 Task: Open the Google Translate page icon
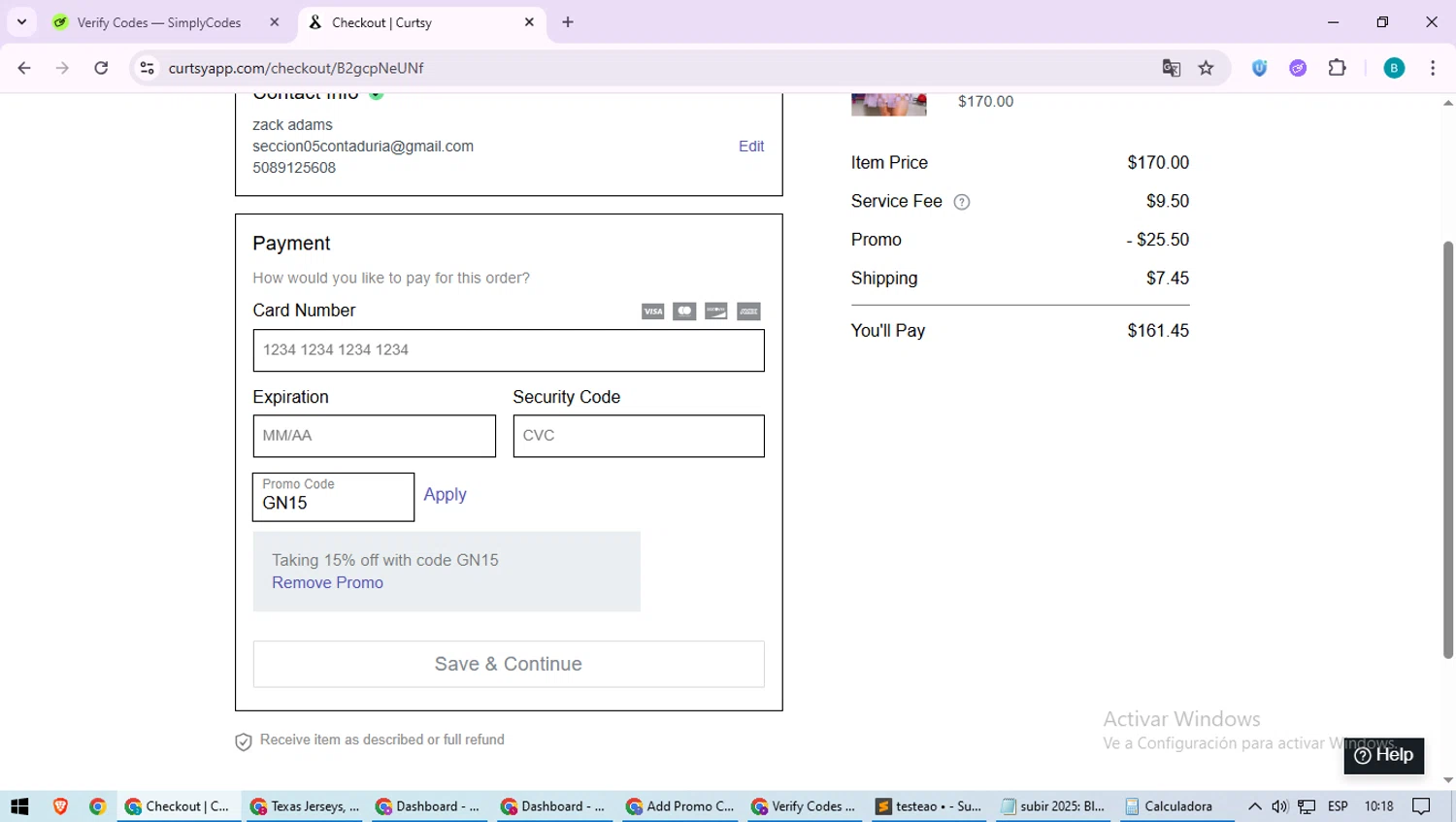click(x=1172, y=68)
